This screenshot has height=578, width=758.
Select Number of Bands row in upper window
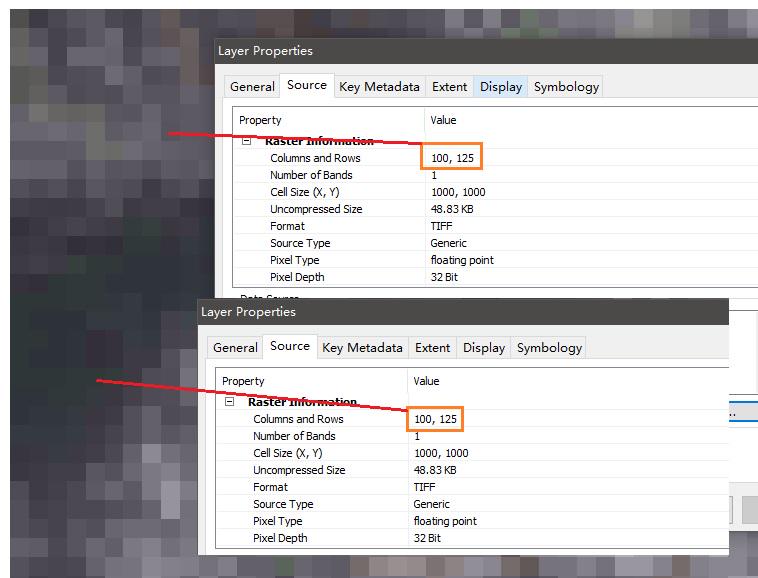(496, 175)
